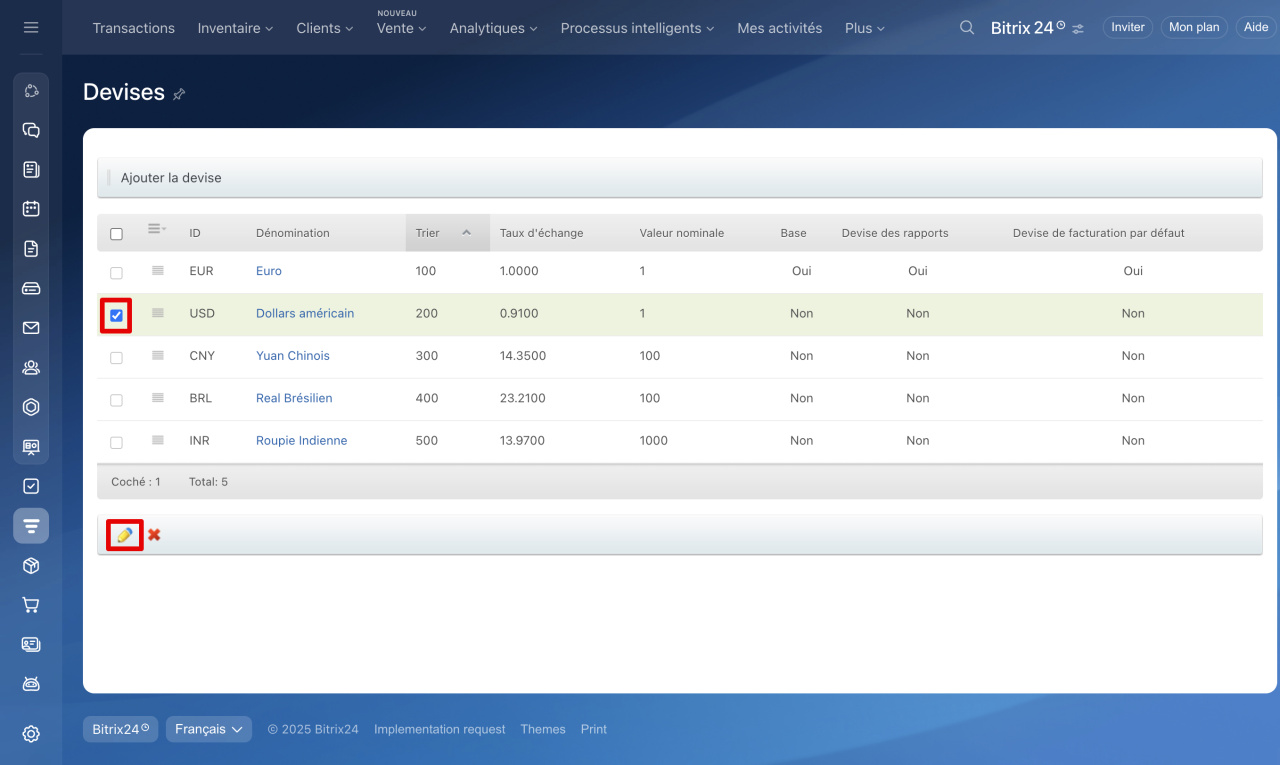Open the Français language dropdown
The height and width of the screenshot is (765, 1280).
(209, 729)
